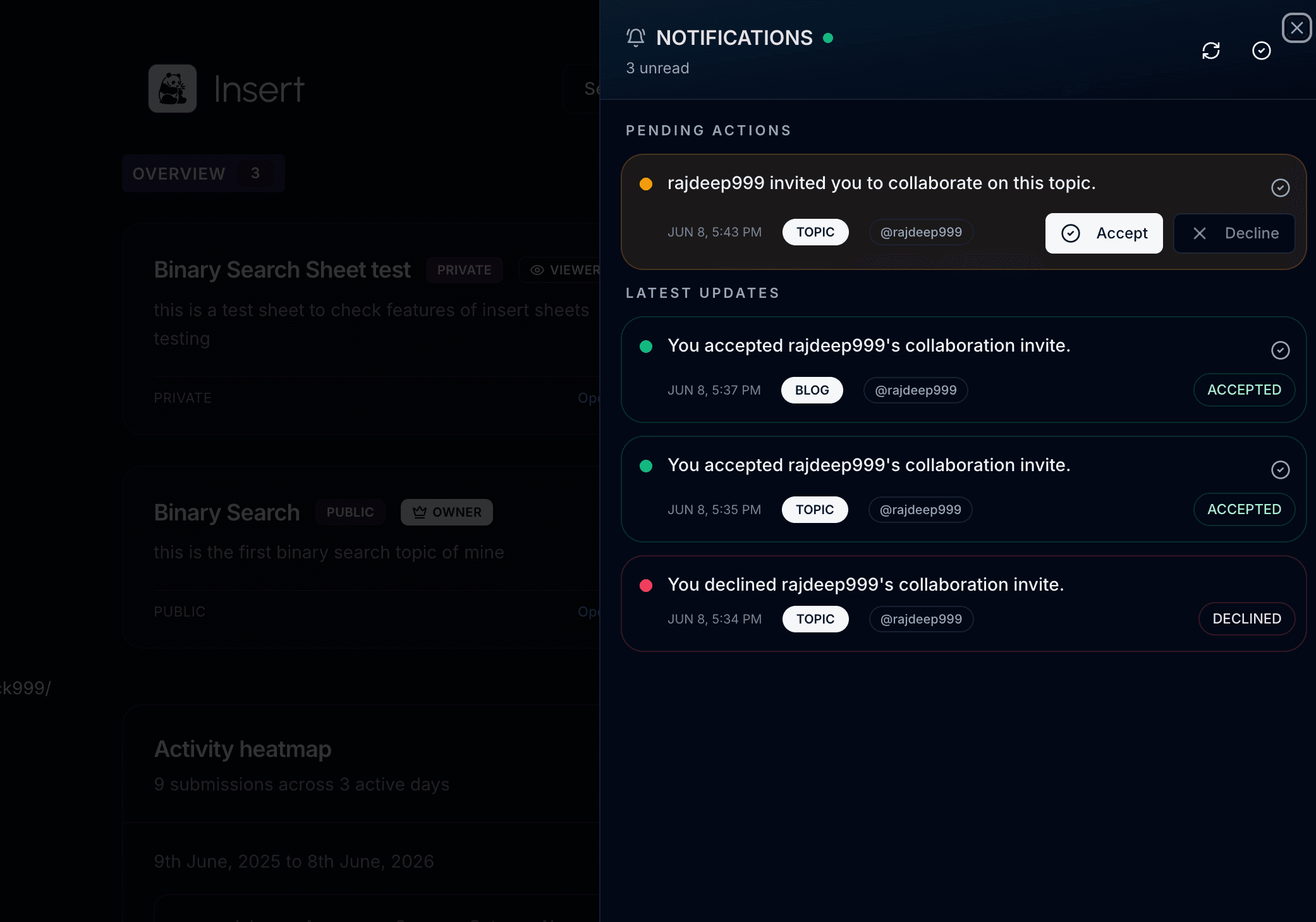1316x922 pixels.
Task: Click TOPIC tag on the 5:43 PM invite
Action: (x=815, y=232)
